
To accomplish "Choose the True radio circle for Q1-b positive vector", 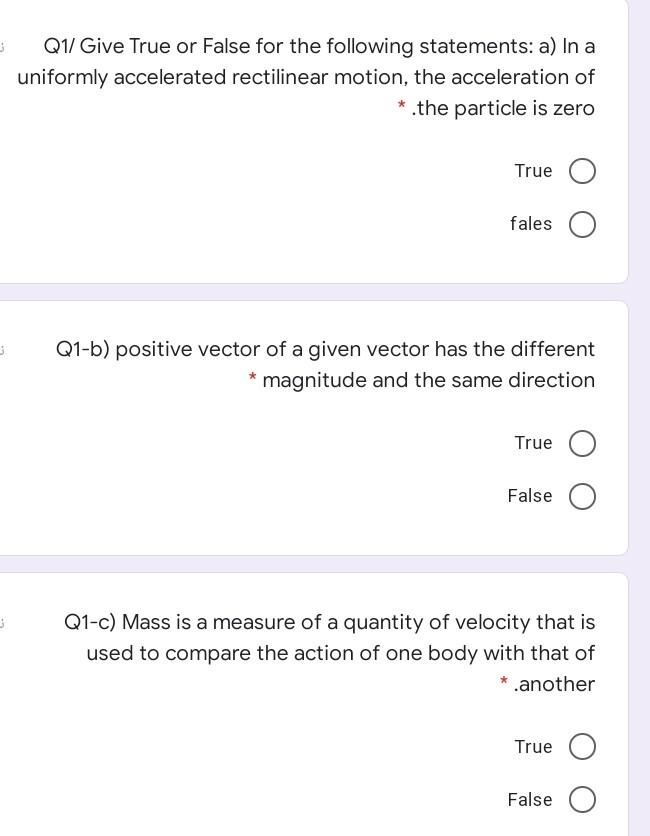I will [582, 443].
